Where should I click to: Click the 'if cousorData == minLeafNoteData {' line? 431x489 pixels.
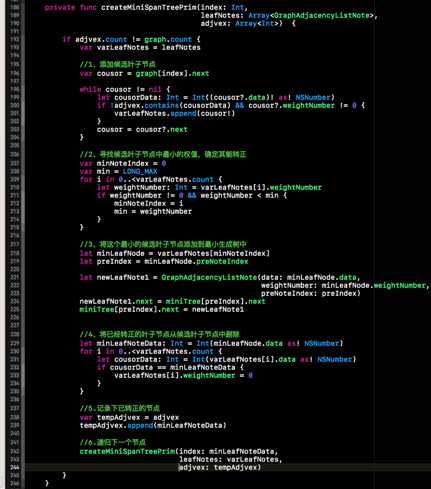[170, 367]
